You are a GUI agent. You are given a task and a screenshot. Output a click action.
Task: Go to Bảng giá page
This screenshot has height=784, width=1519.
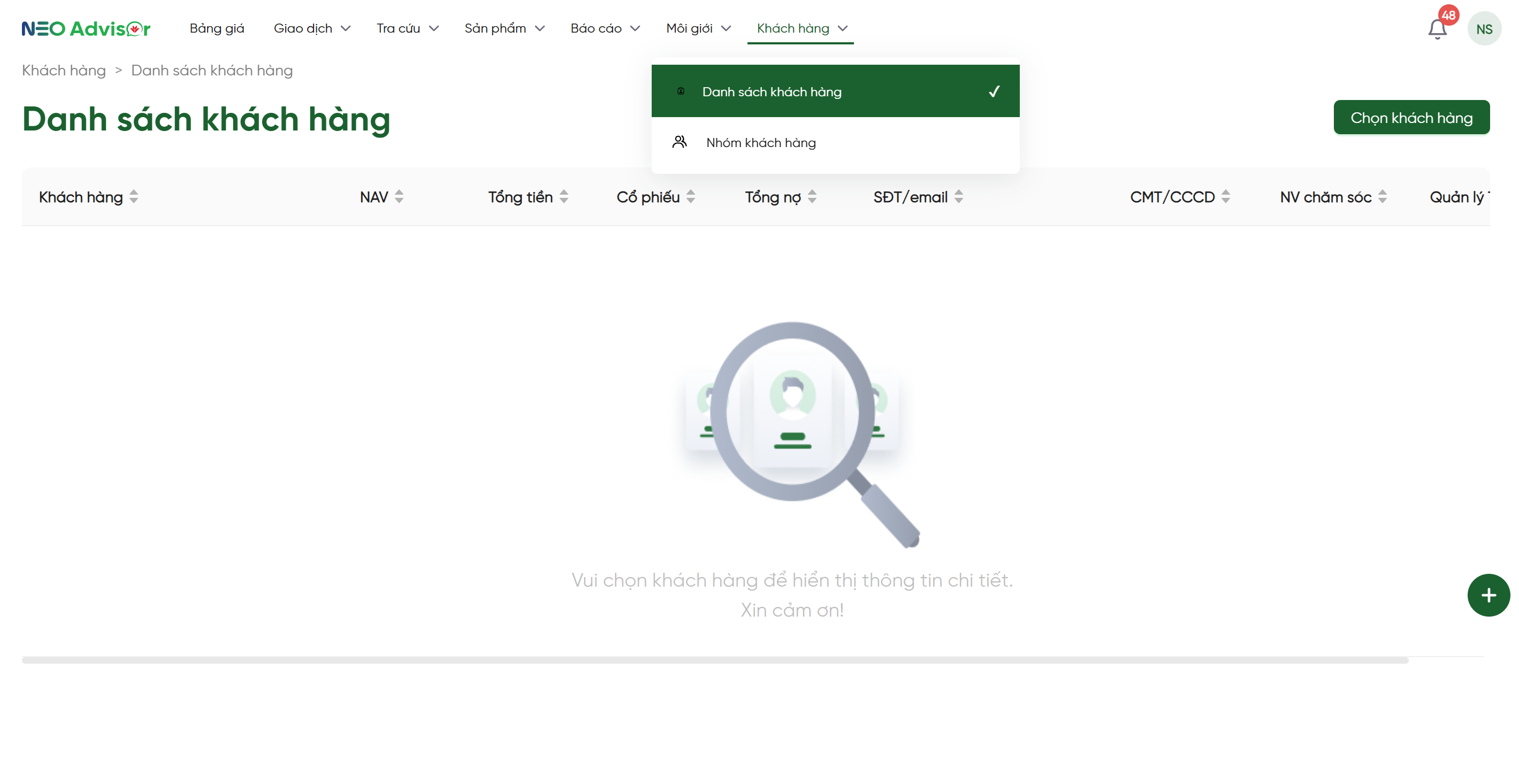tap(216, 28)
